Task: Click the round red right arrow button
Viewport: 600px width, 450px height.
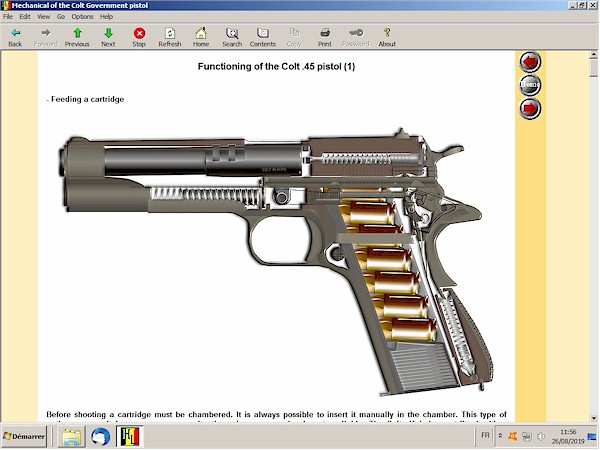Action: tap(530, 108)
